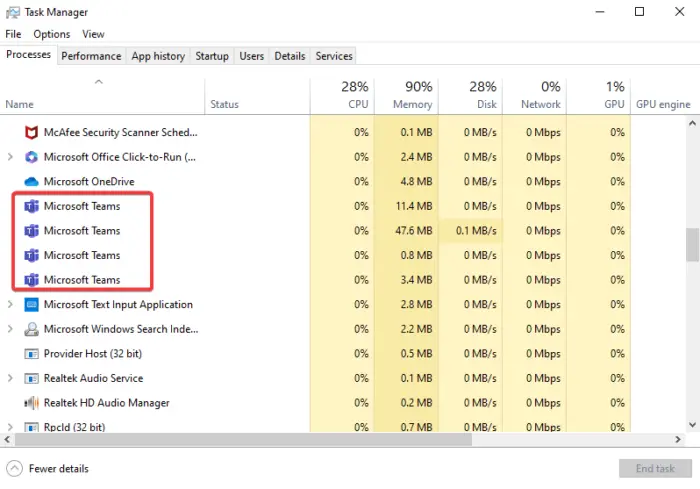This screenshot has height=489, width=700.
Task: Click the Provider Host (32 bit) icon
Action: tap(31, 354)
